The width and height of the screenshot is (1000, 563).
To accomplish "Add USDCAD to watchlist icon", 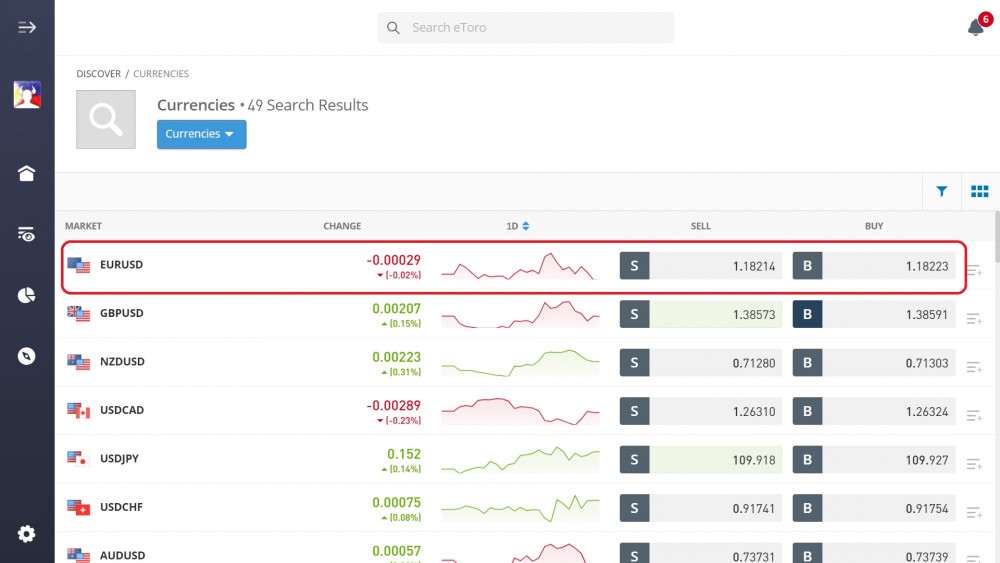I will pos(974,415).
